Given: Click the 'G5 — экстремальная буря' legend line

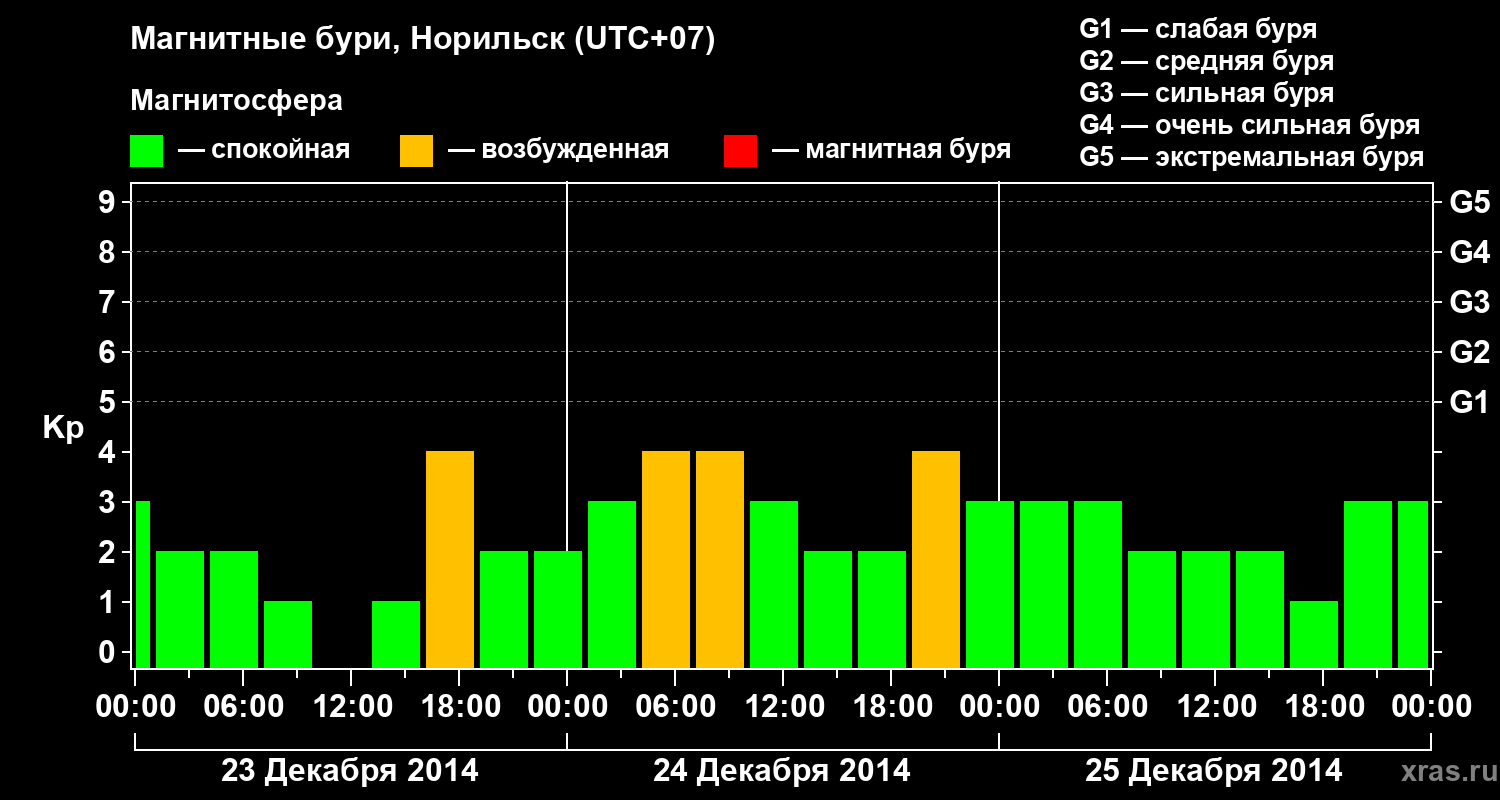Looking at the screenshot, I should tap(1252, 157).
